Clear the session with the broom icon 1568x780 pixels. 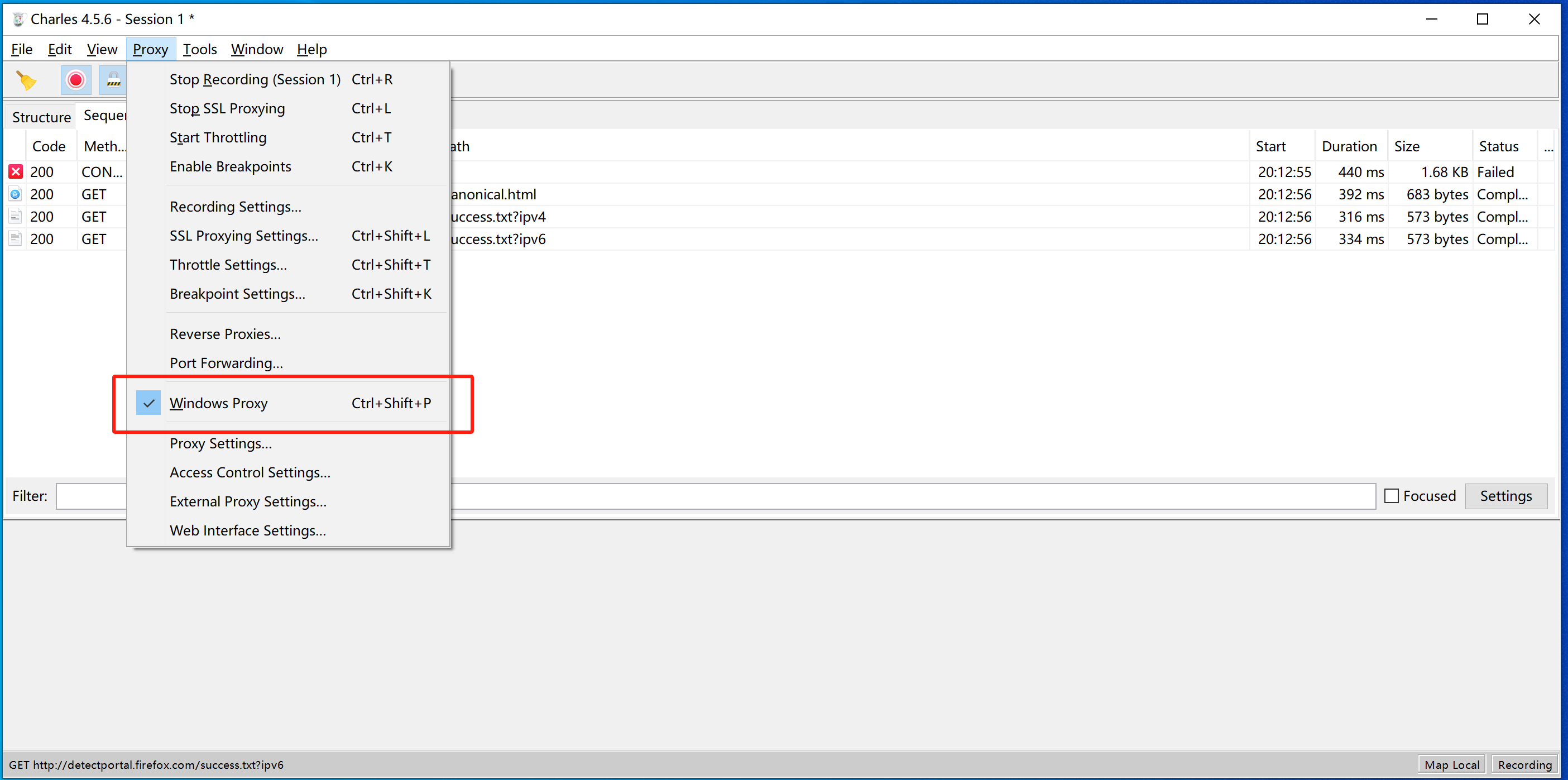[26, 80]
